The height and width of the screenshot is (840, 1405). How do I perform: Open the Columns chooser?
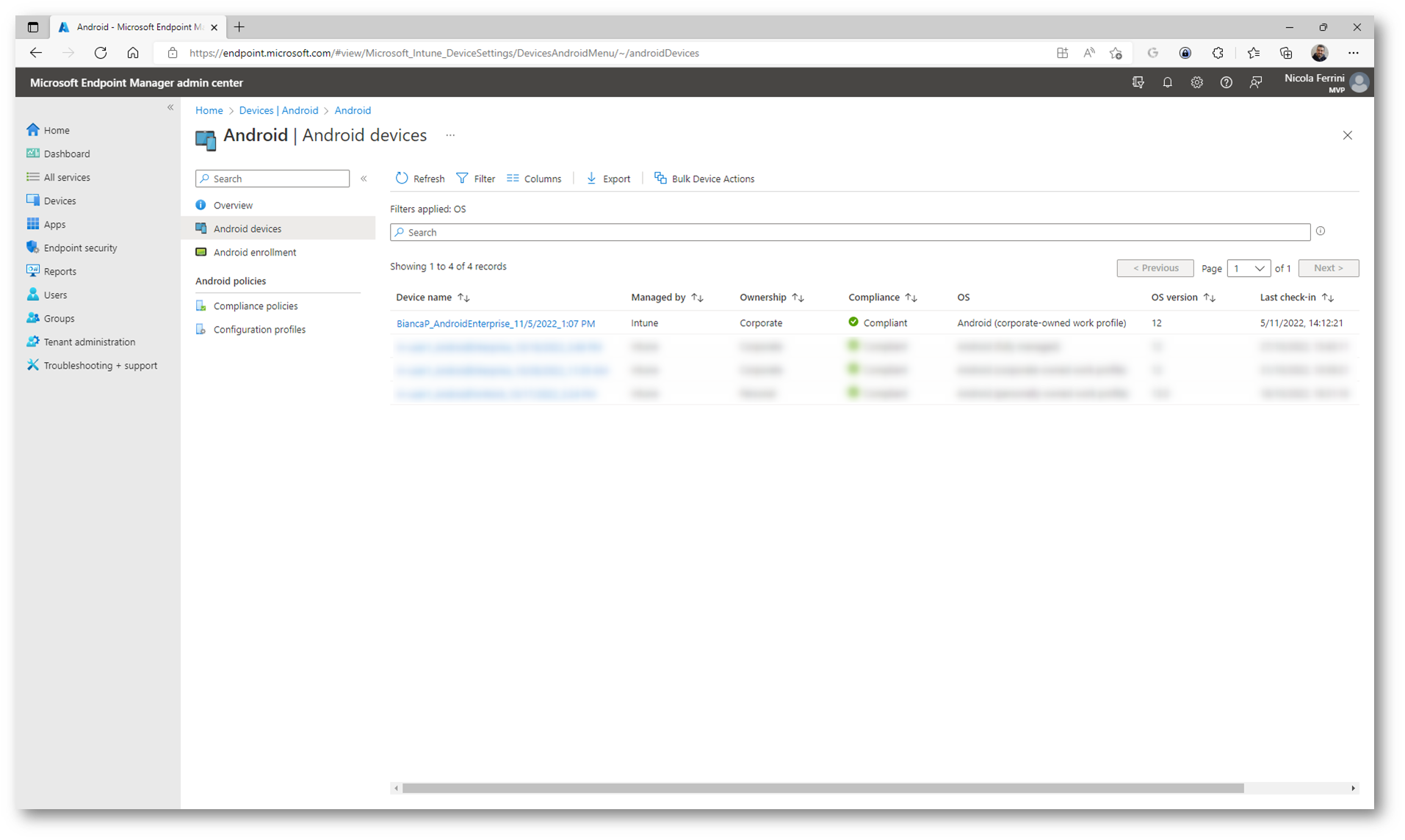click(x=534, y=178)
